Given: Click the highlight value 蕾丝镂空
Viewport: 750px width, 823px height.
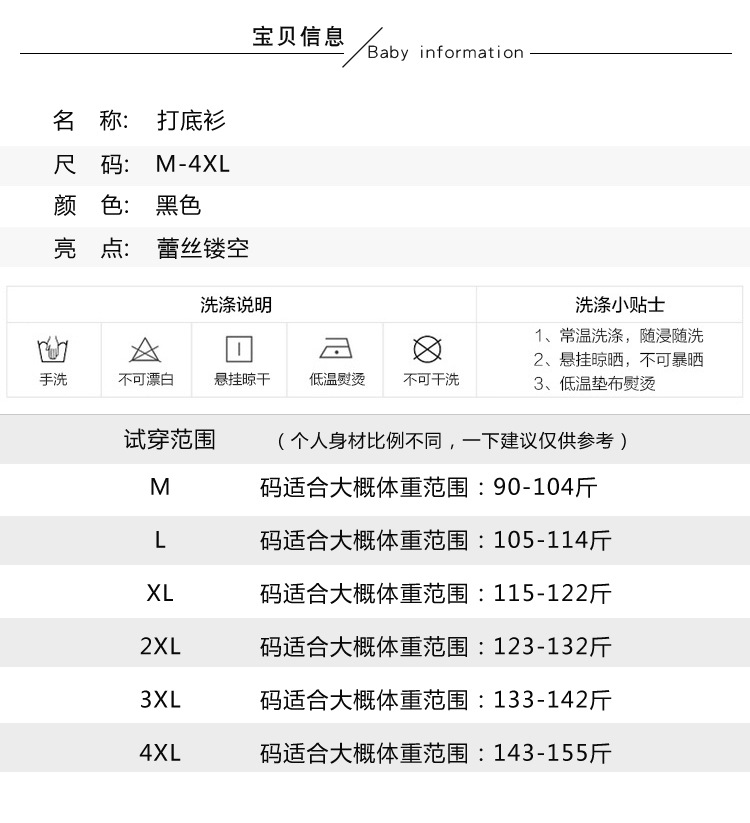Looking at the screenshot, I should [203, 248].
